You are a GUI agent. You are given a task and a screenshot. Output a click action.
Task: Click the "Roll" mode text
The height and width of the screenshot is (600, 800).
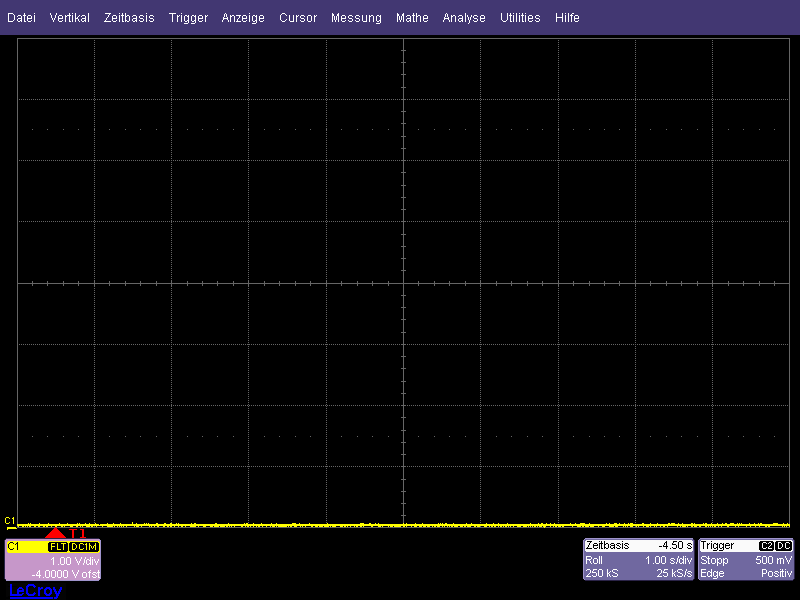(x=594, y=560)
